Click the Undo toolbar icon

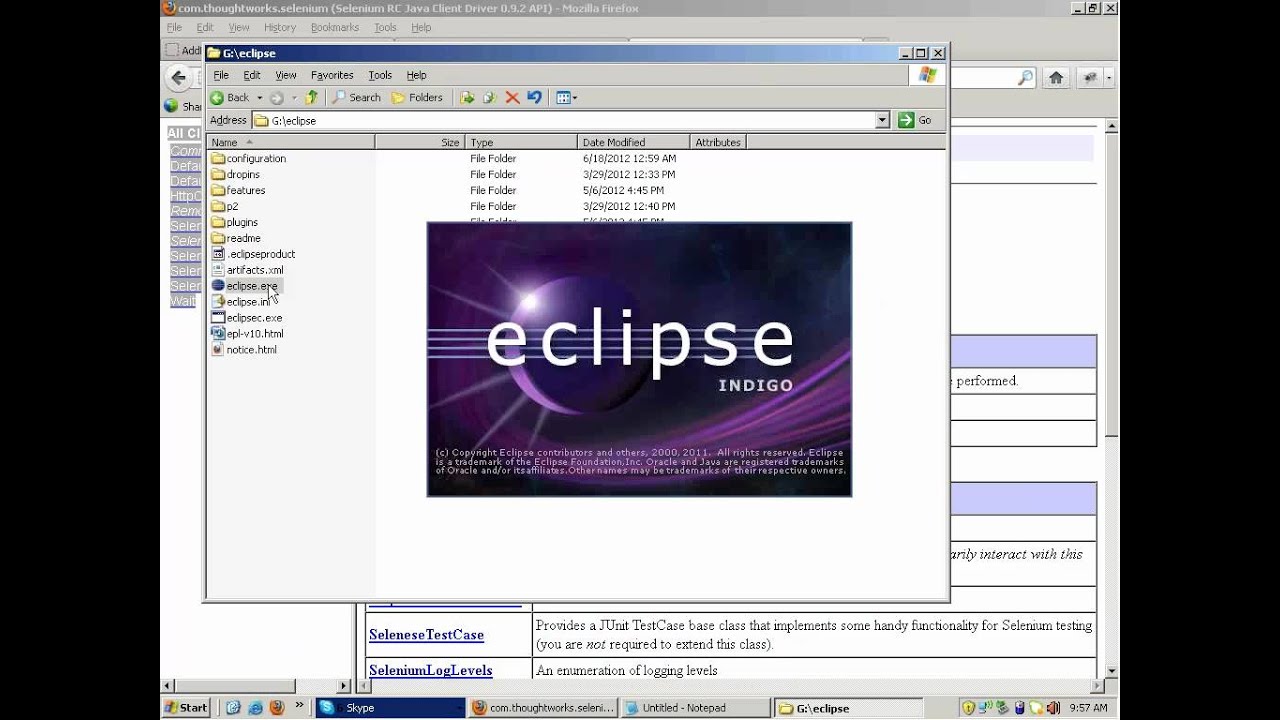(534, 97)
